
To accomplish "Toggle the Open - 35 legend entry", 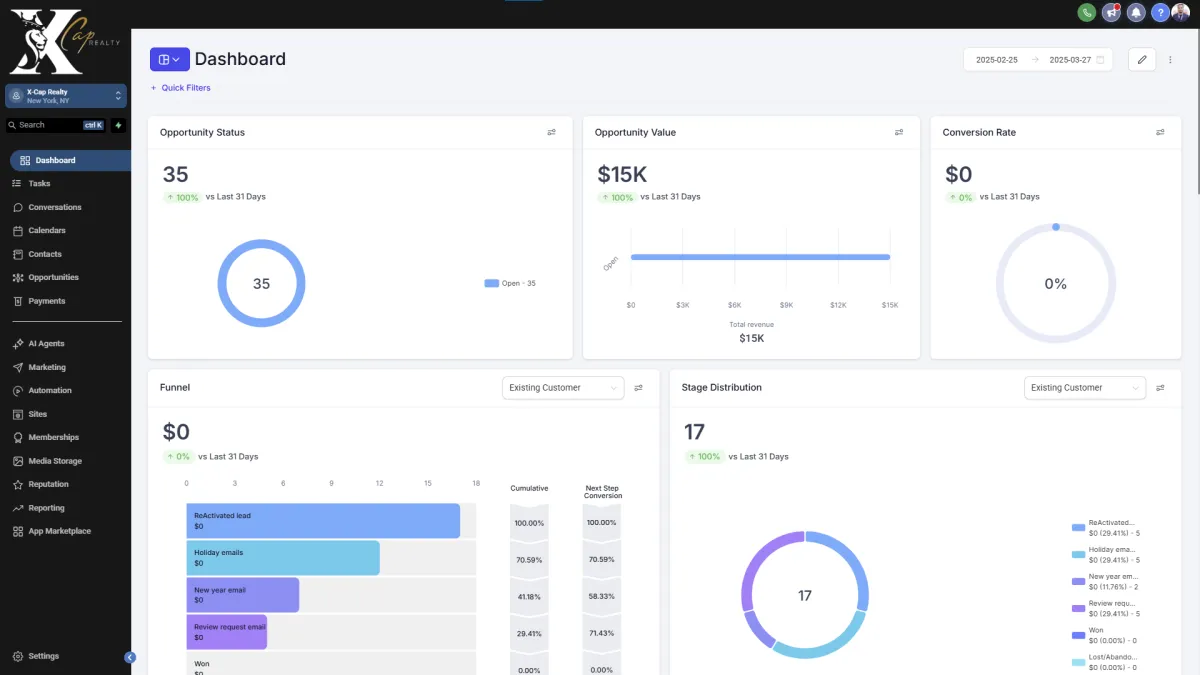I will pyautogui.click(x=510, y=283).
